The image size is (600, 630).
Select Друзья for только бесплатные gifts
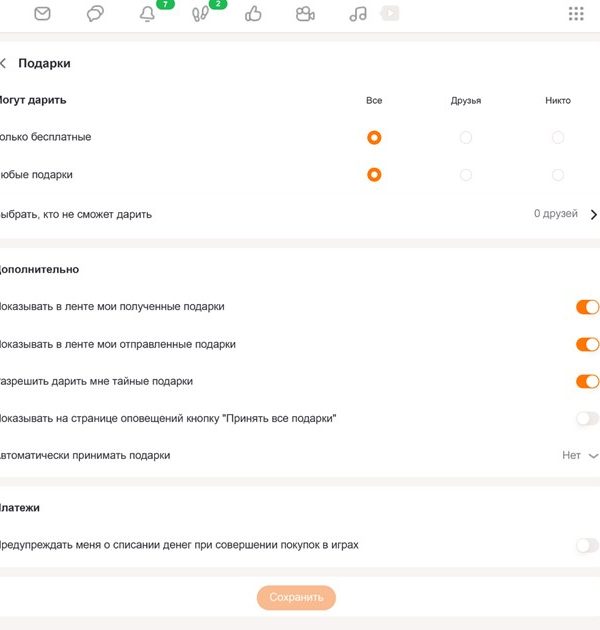click(466, 138)
